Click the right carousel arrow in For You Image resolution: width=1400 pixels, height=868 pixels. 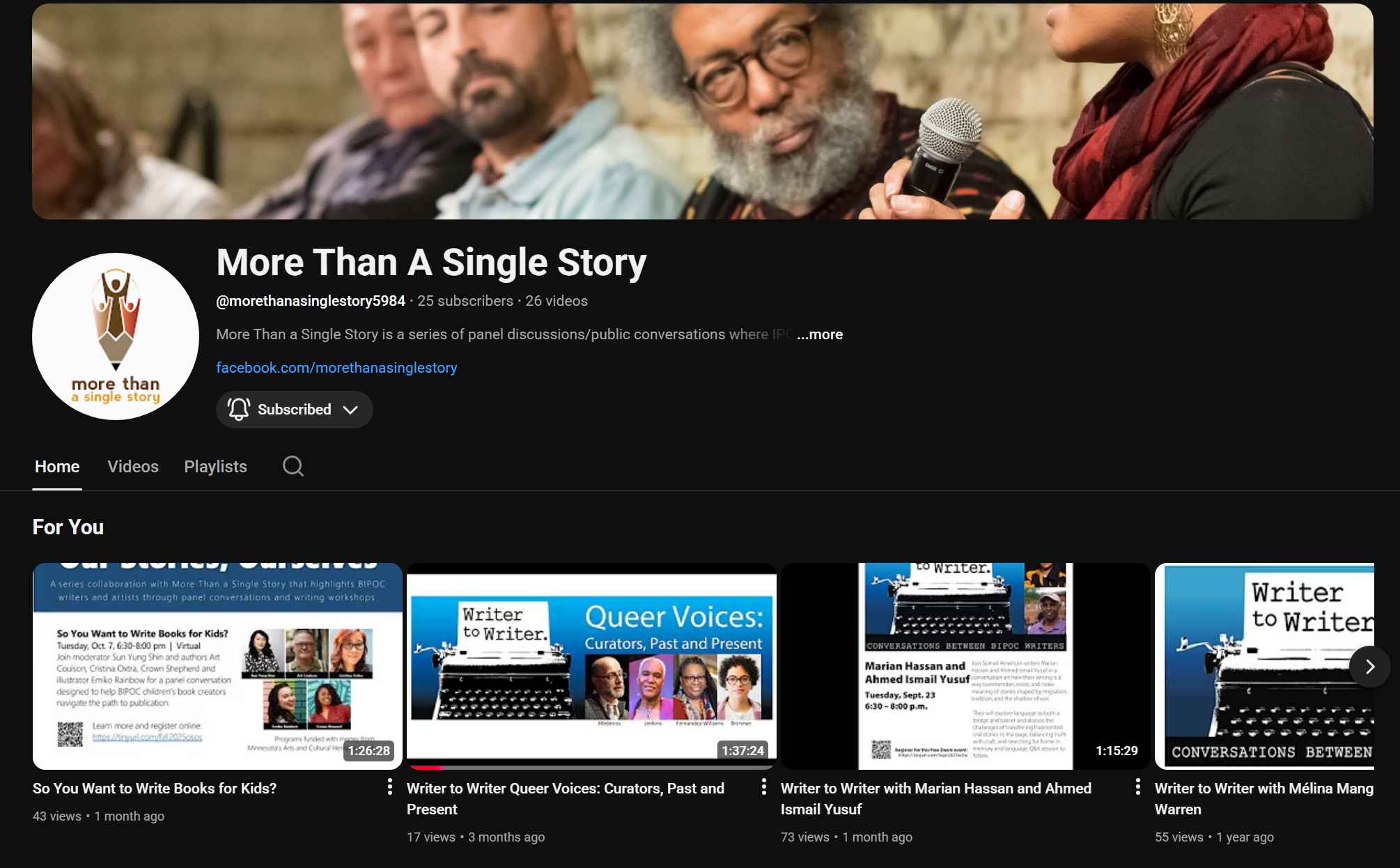[1369, 666]
